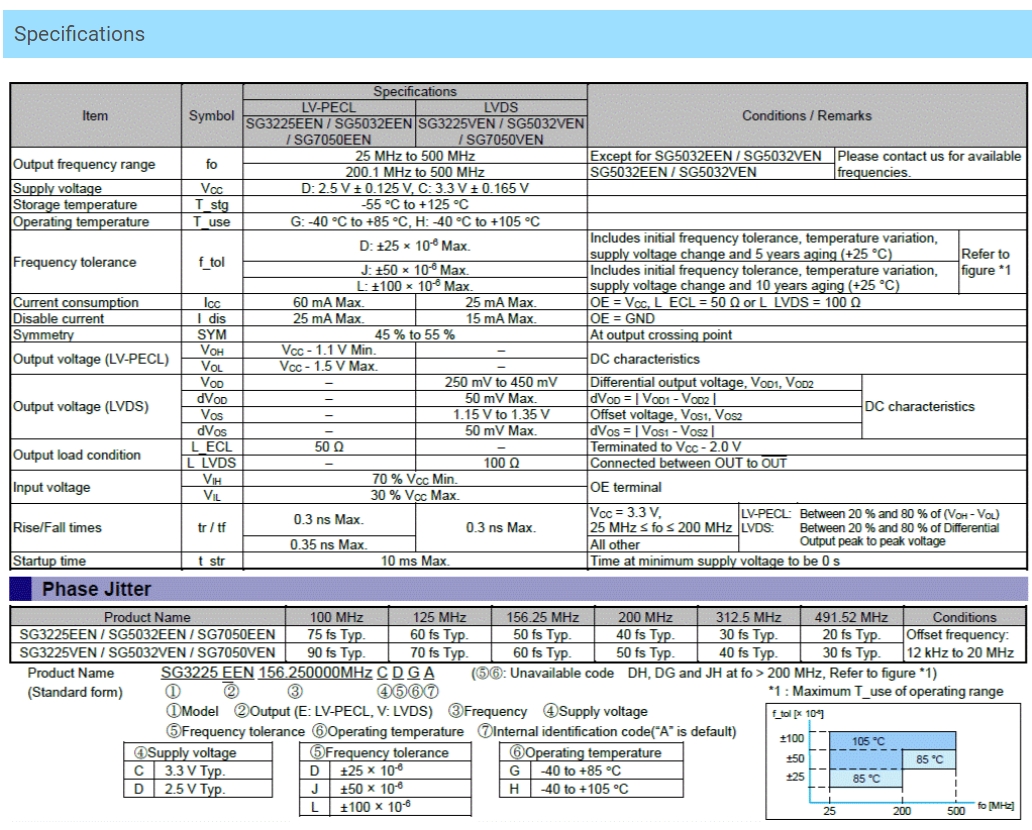Select '75 fs Typ.' jitter value
Viewport: 1032px width, 830px height.
click(x=336, y=635)
